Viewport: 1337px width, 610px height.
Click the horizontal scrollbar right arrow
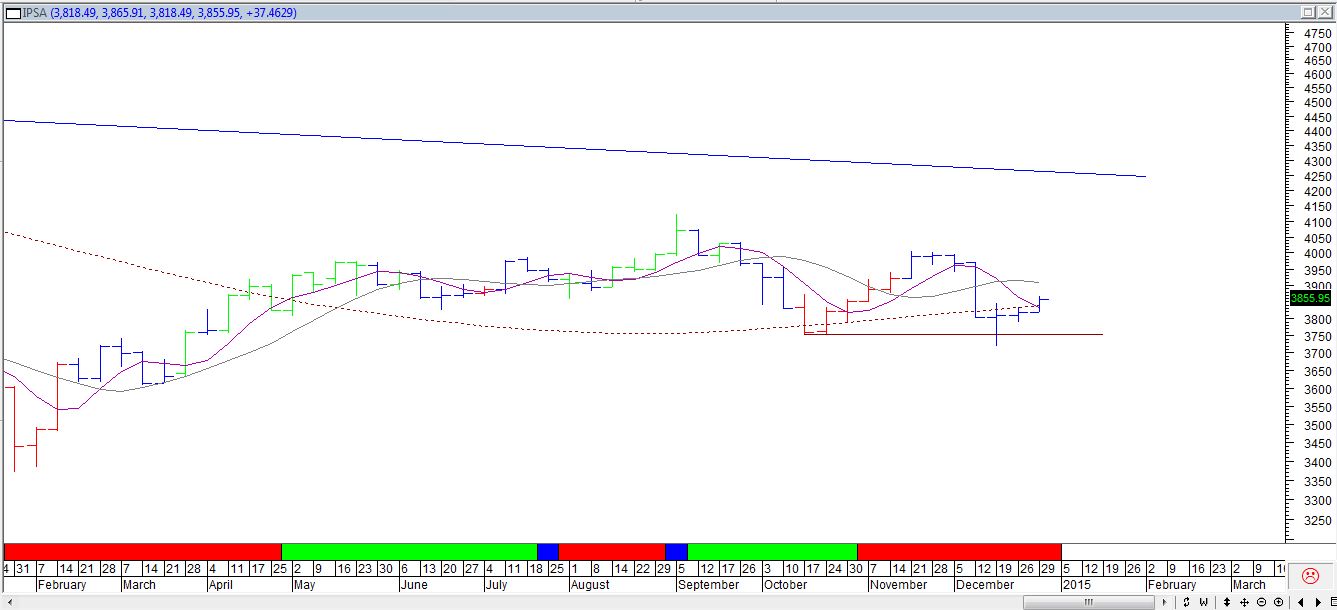pyautogui.click(x=1164, y=602)
